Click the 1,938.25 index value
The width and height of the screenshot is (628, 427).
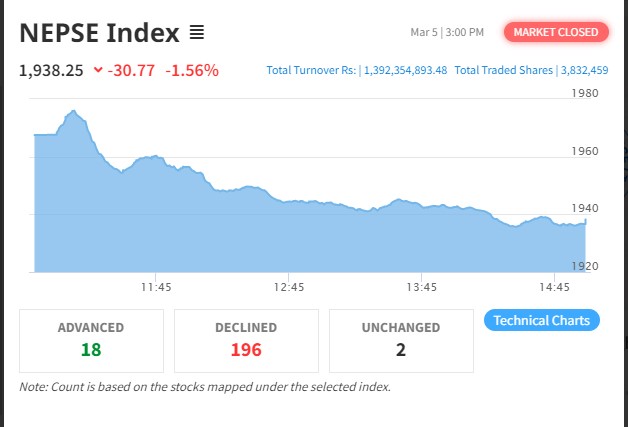pyautogui.click(x=50, y=70)
